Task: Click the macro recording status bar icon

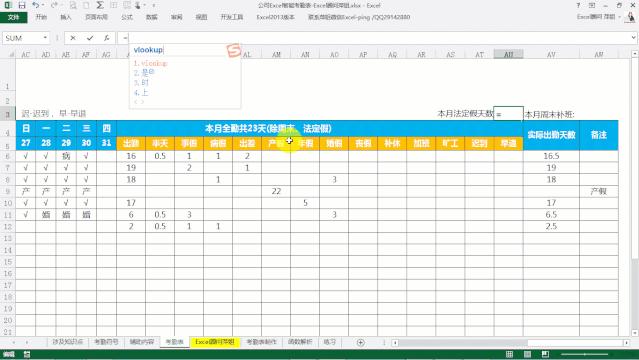Action: click(x=27, y=354)
